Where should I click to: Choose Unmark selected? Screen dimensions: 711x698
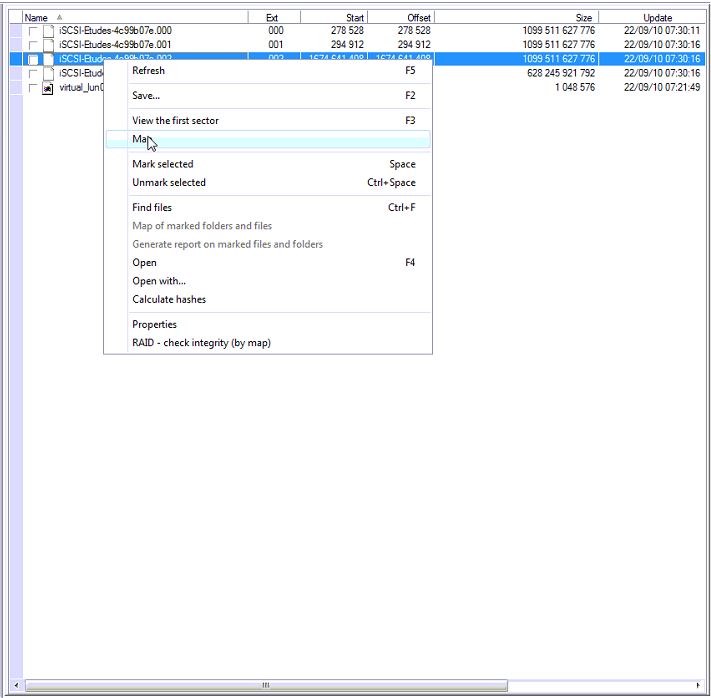point(268,183)
